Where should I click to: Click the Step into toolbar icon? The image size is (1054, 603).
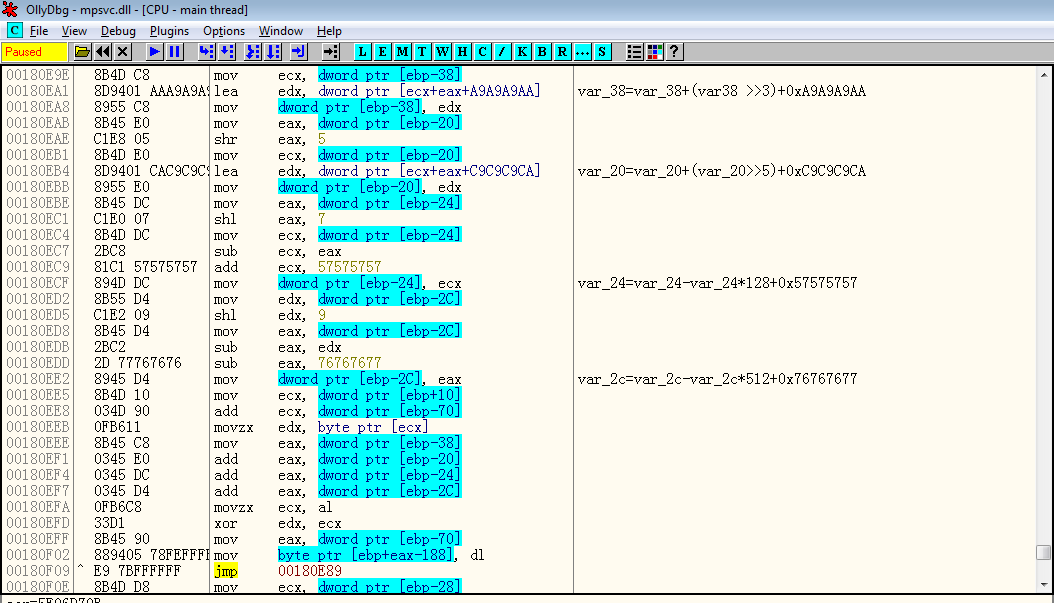[207, 52]
